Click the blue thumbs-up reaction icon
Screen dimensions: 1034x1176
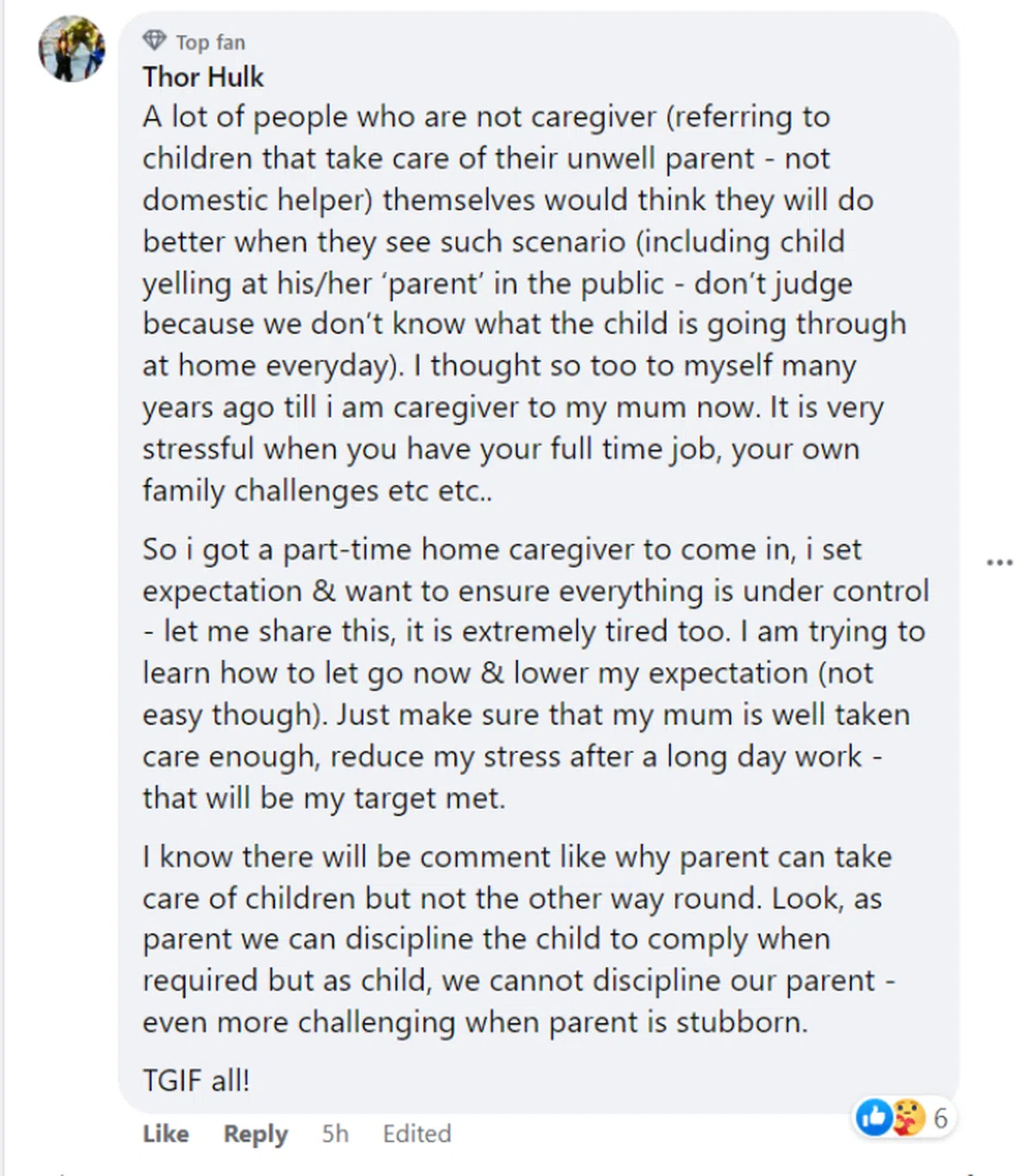[x=874, y=1117]
